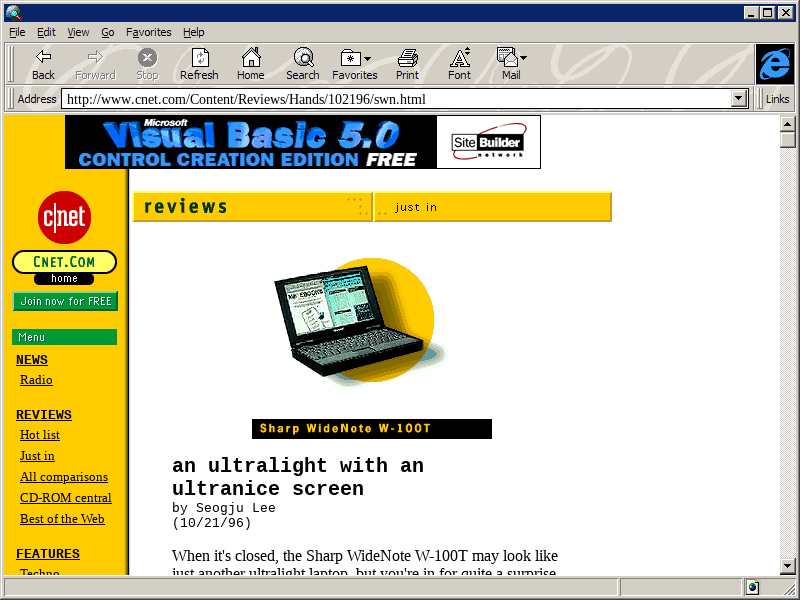
Task: Click the Hot list sidebar link
Action: 40,435
